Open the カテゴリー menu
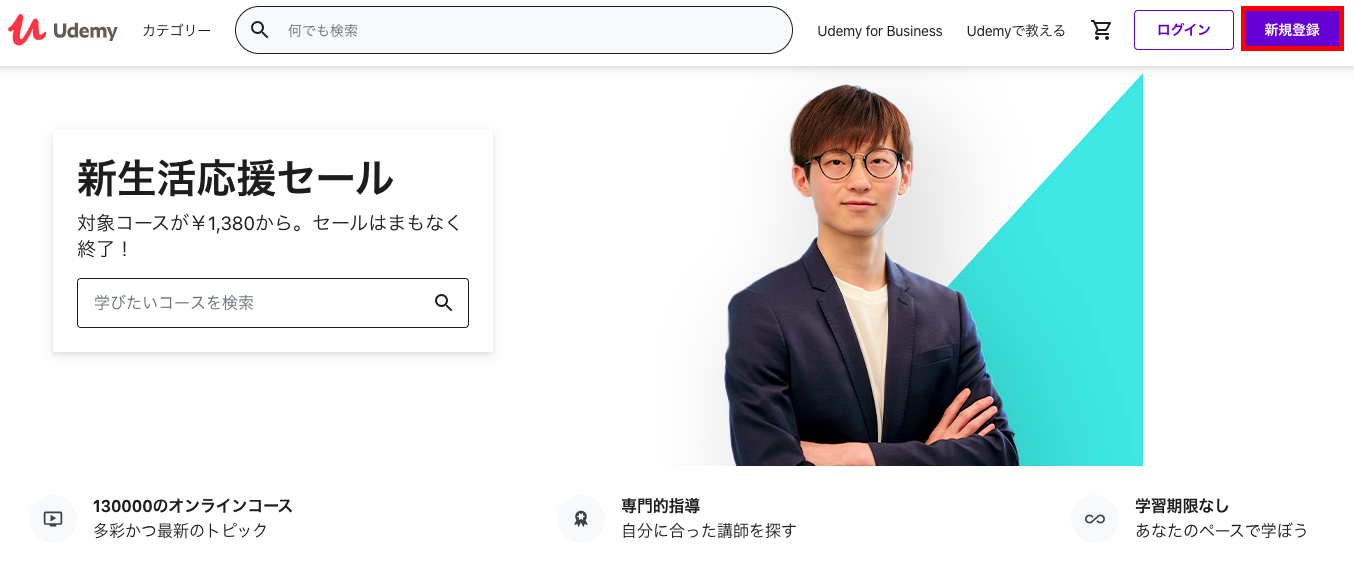The width and height of the screenshot is (1354, 561). [x=177, y=30]
